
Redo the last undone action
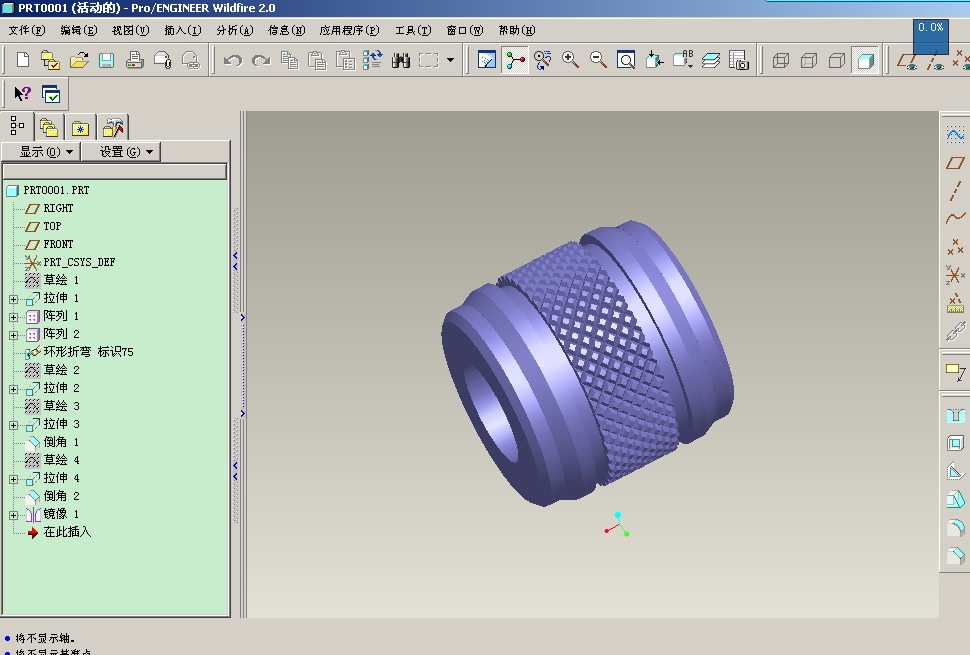tap(261, 60)
